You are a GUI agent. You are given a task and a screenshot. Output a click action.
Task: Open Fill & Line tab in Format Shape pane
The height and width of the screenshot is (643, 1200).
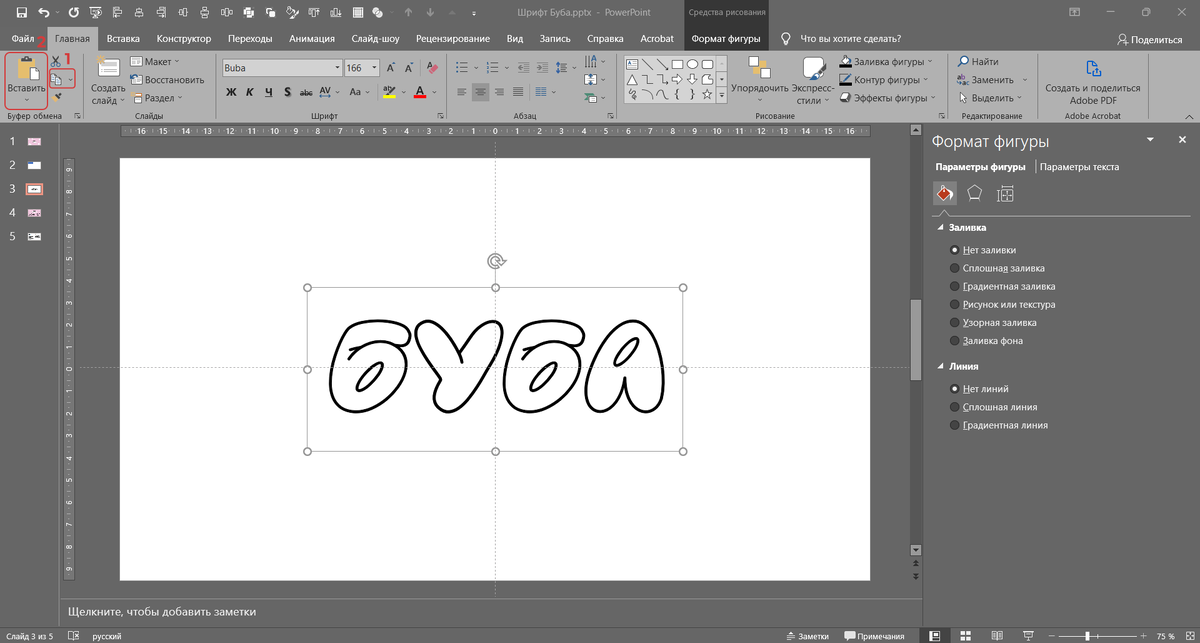pos(944,193)
